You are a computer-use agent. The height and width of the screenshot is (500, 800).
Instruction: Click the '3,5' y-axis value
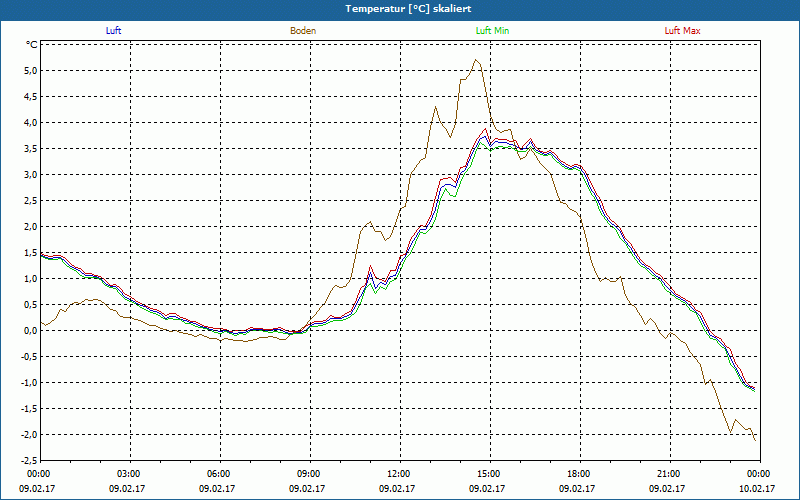[x=32, y=148]
